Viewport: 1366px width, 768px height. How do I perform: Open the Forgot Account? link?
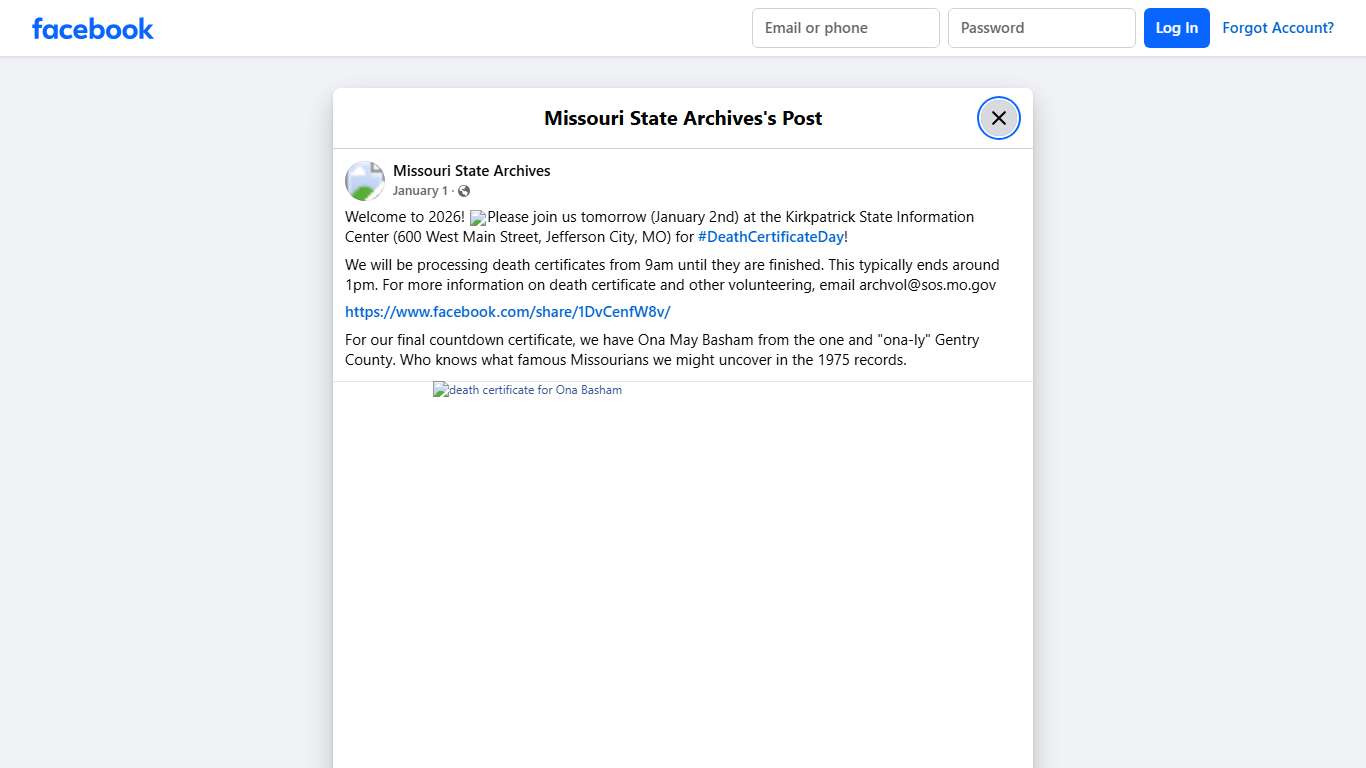tap(1277, 28)
